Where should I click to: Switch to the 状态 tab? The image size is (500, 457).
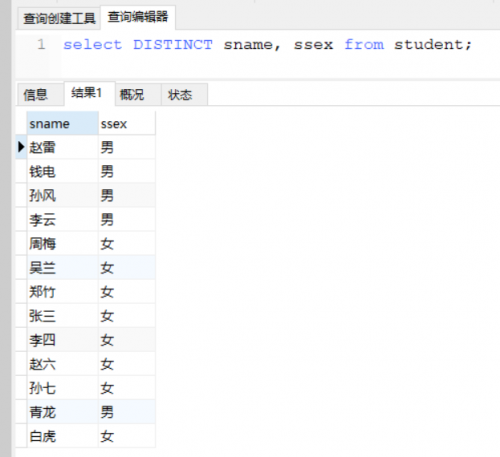click(x=184, y=95)
